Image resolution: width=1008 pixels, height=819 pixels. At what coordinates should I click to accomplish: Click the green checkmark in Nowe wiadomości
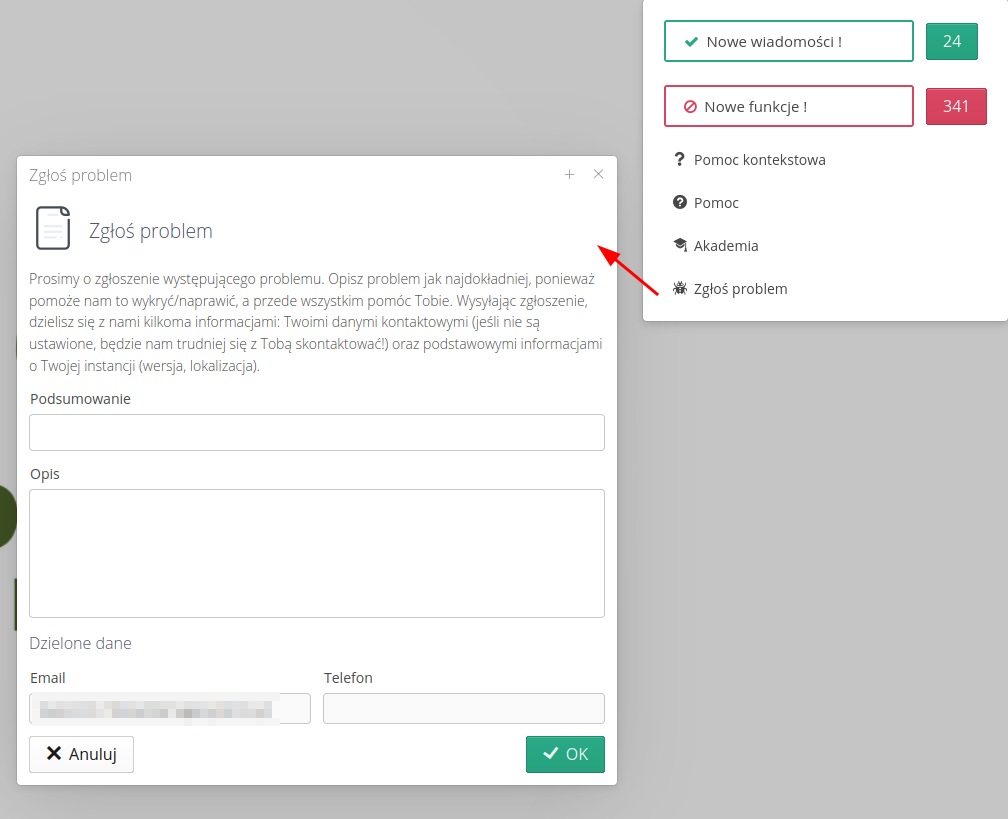(690, 42)
